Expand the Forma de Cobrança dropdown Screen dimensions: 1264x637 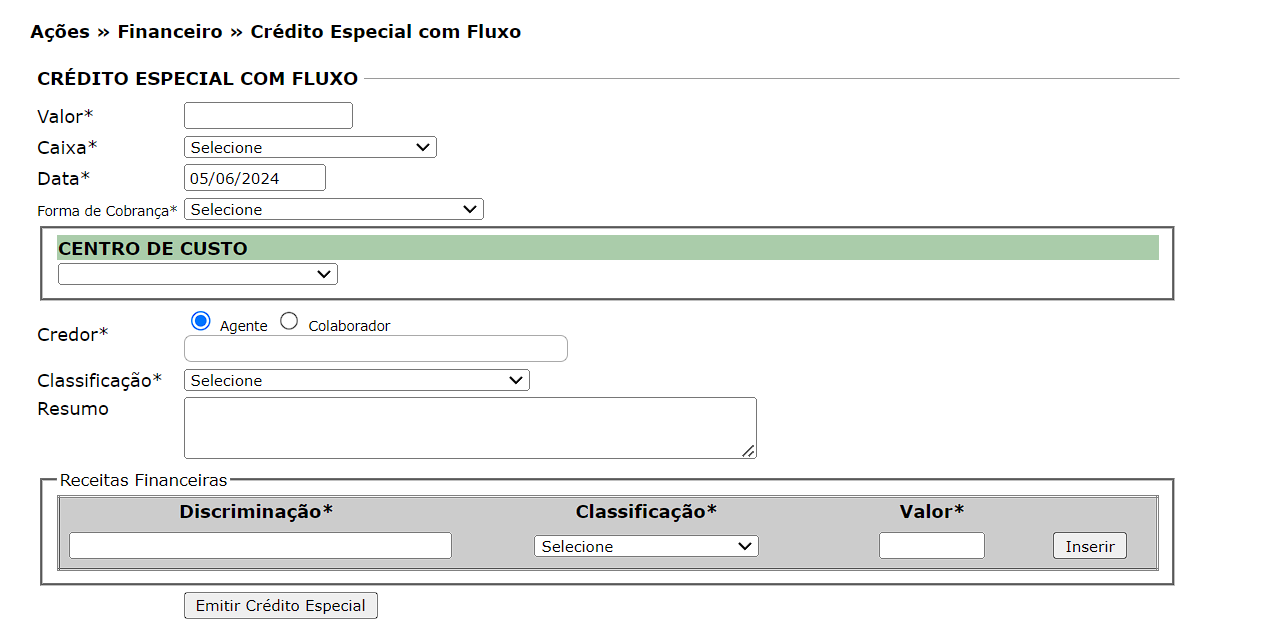333,210
